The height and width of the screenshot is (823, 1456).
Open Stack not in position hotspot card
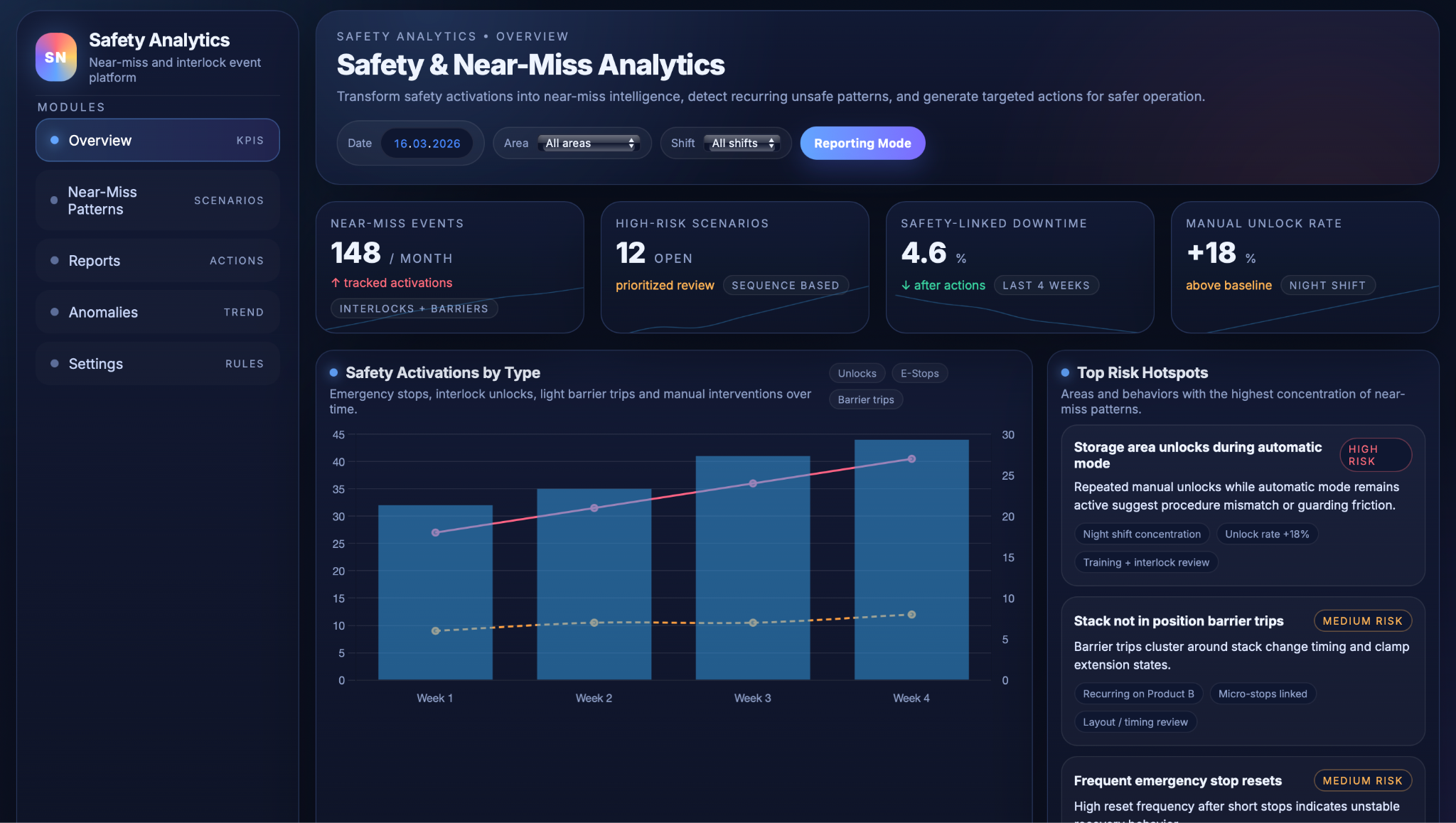[x=1242, y=670]
